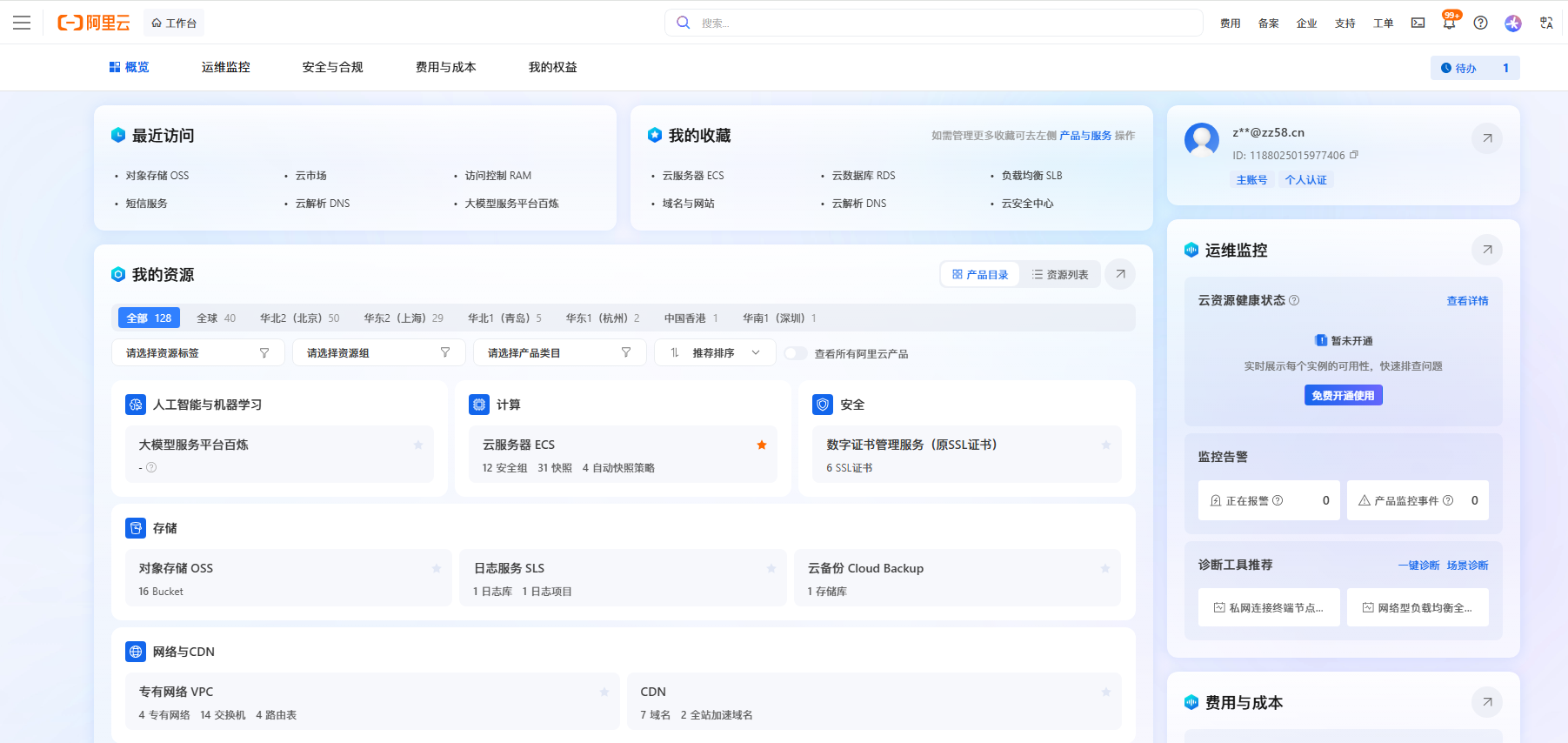Open 场景诊断 link
1568x743 pixels.
tap(1468, 566)
